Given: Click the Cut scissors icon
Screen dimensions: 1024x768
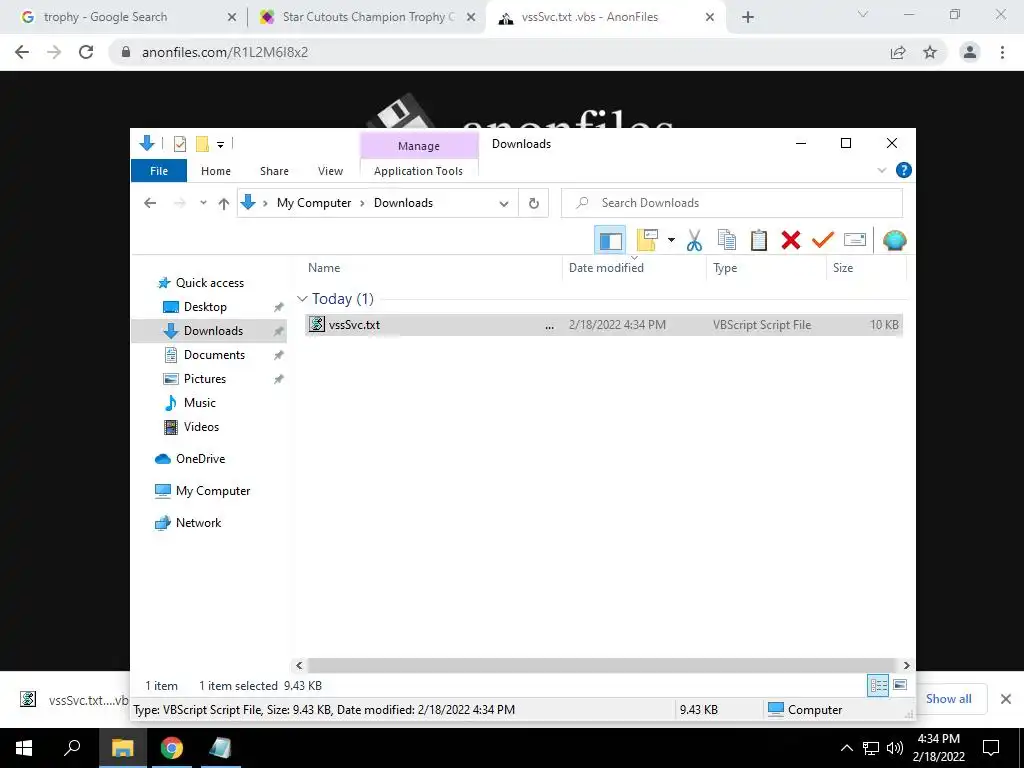Looking at the screenshot, I should [x=694, y=240].
